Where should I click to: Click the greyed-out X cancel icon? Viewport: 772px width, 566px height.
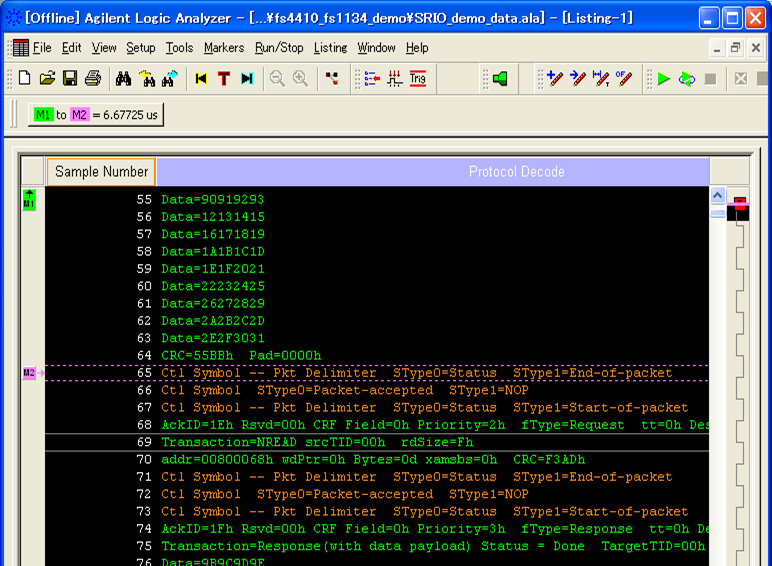pos(740,79)
